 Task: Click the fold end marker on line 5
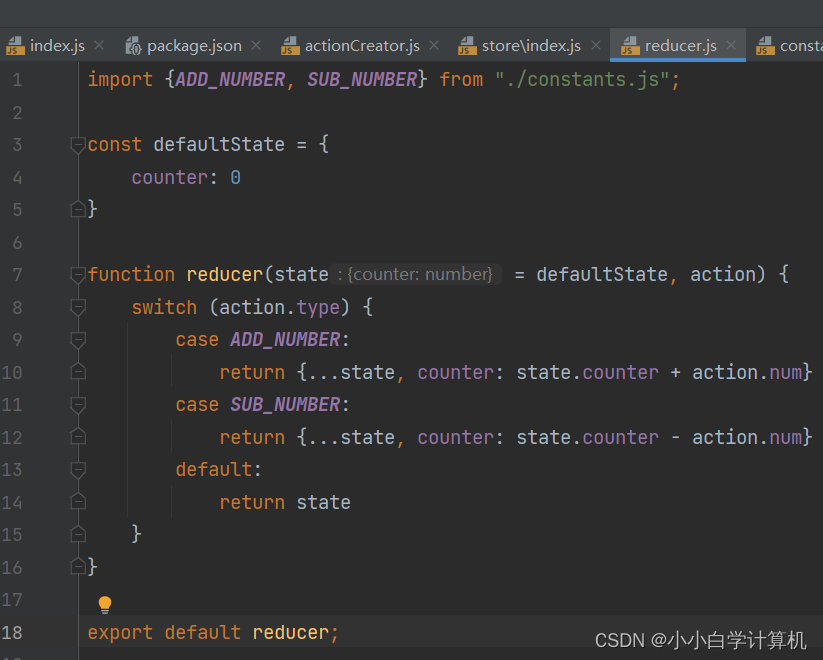point(78,209)
